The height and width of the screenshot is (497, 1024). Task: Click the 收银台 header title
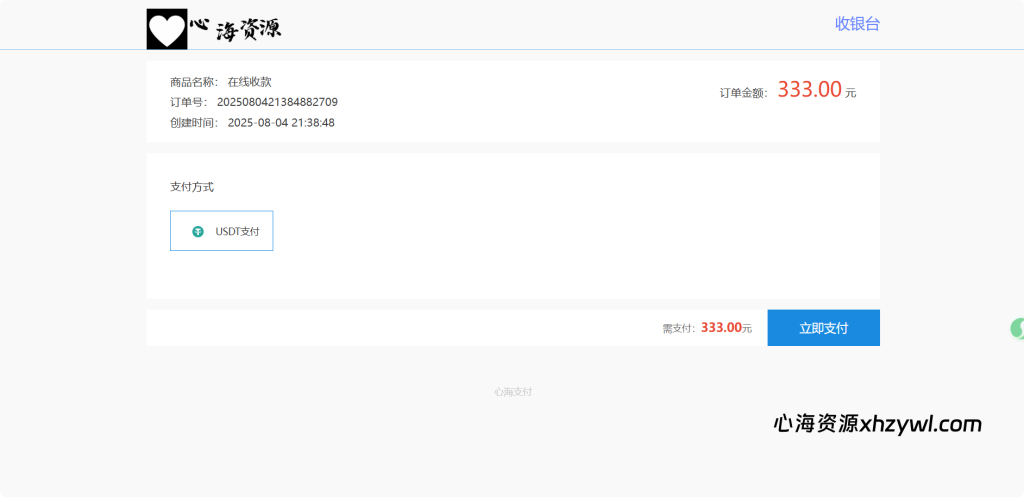click(857, 24)
